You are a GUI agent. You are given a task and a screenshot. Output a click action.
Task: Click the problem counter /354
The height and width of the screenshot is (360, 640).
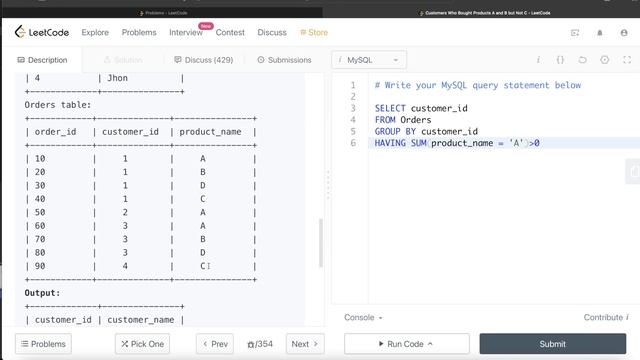pos(260,344)
